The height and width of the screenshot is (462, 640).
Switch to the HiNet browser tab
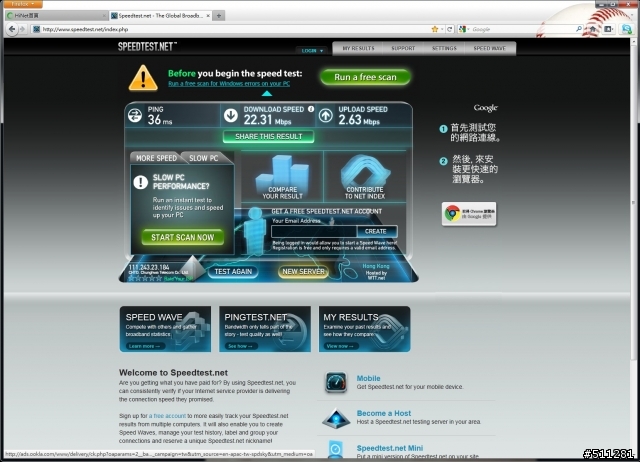pyautogui.click(x=55, y=16)
